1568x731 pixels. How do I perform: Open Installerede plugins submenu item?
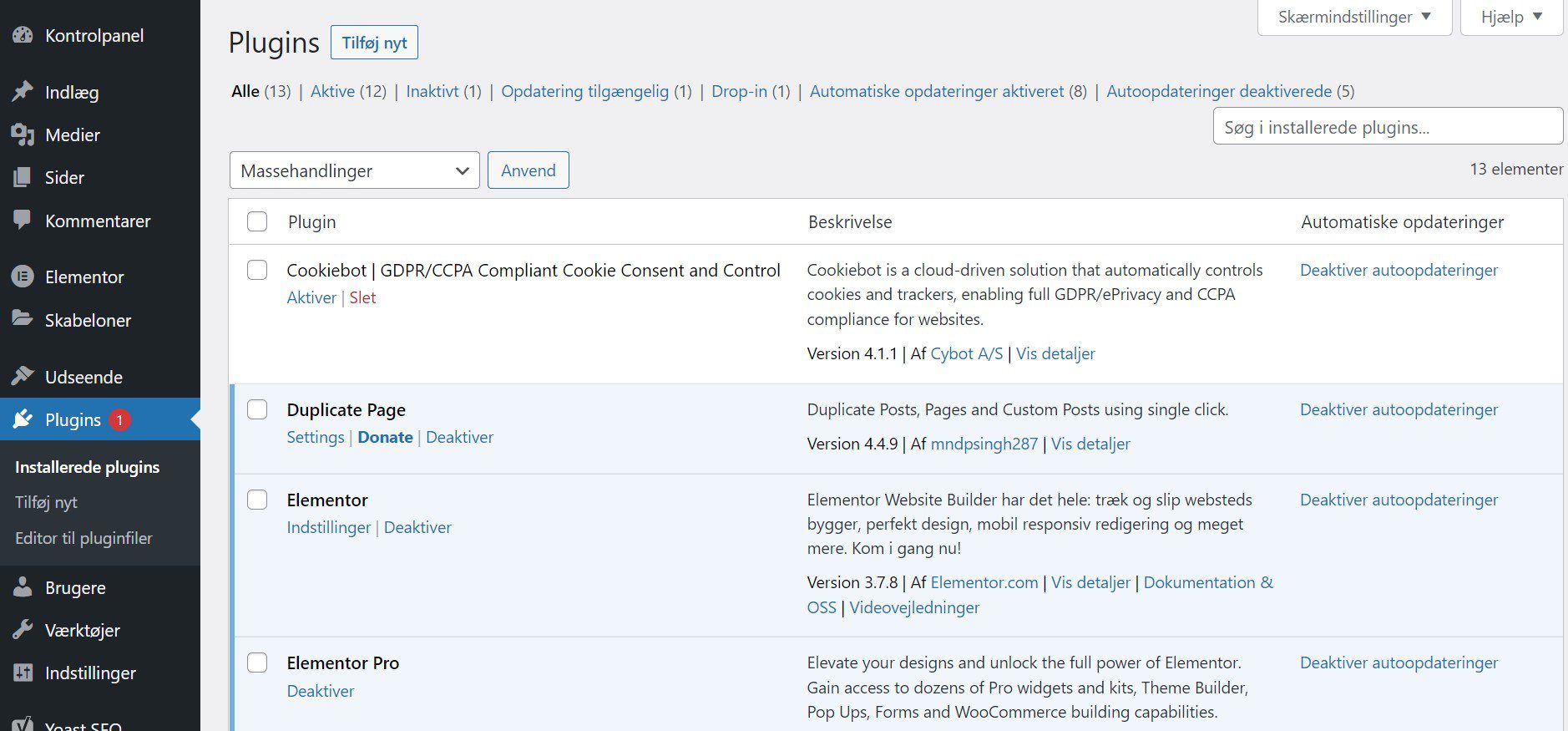[87, 467]
